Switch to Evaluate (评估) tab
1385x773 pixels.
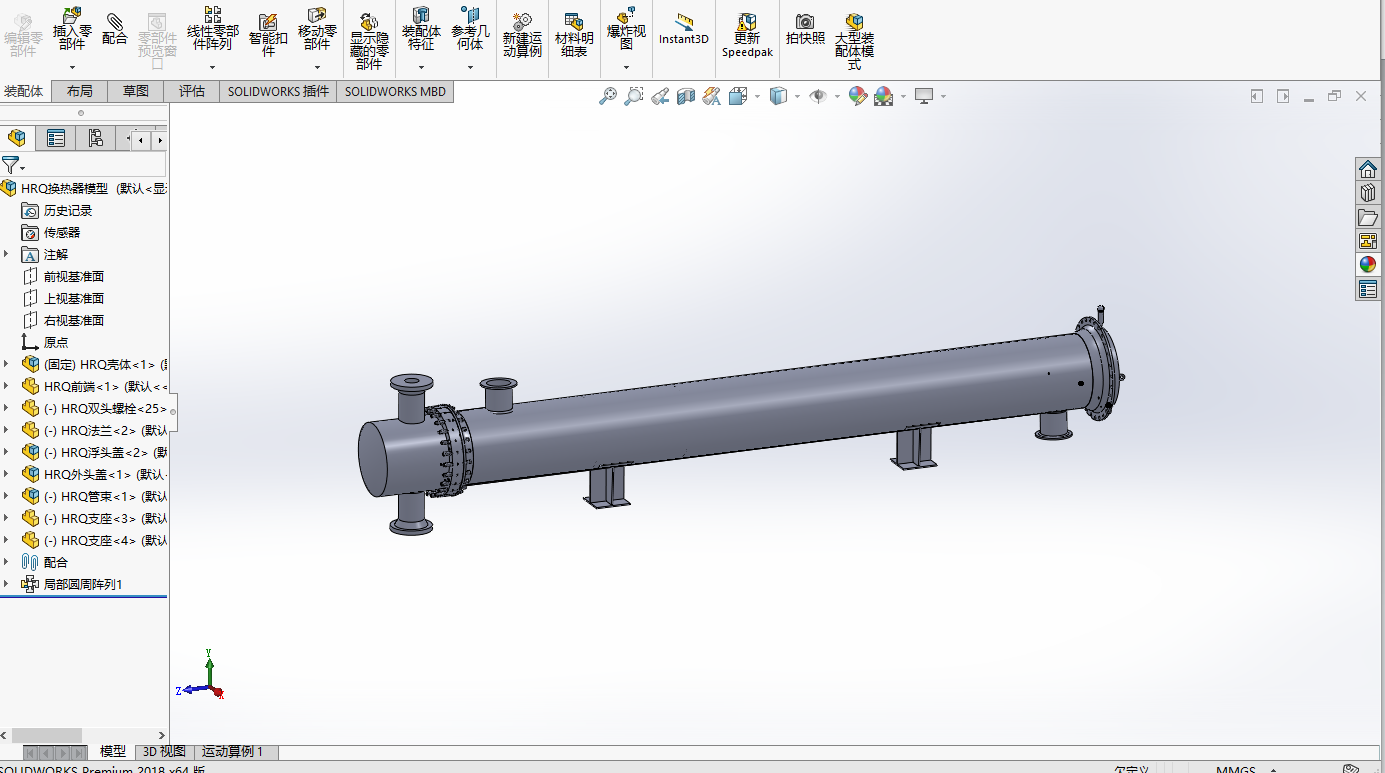(192, 91)
